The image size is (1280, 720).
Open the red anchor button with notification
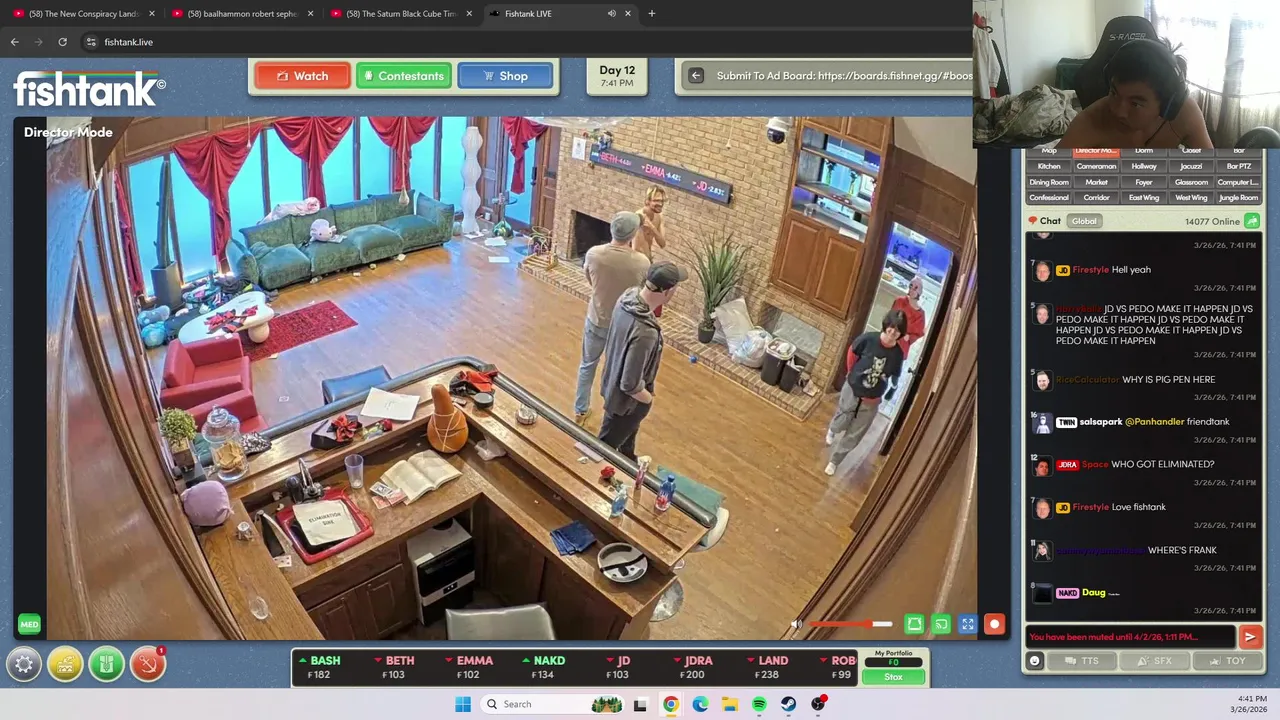point(147,664)
